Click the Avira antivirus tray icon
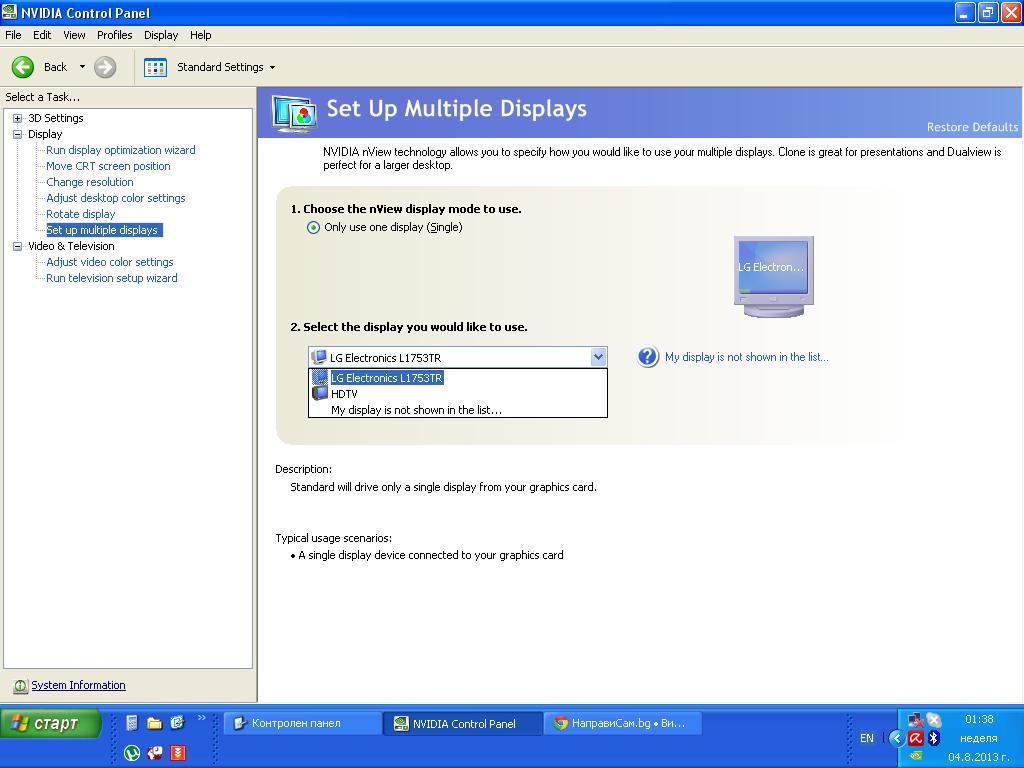 point(916,738)
